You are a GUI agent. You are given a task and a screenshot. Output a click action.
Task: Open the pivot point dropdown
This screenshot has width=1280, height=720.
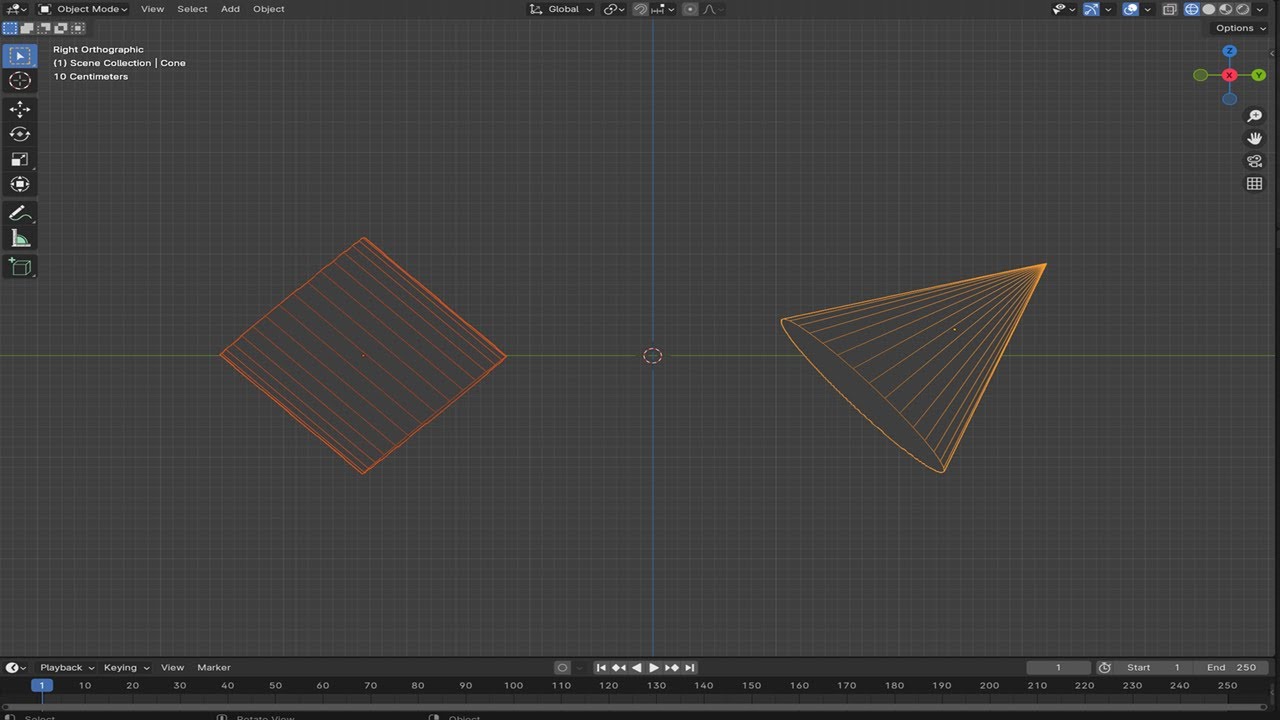click(615, 9)
